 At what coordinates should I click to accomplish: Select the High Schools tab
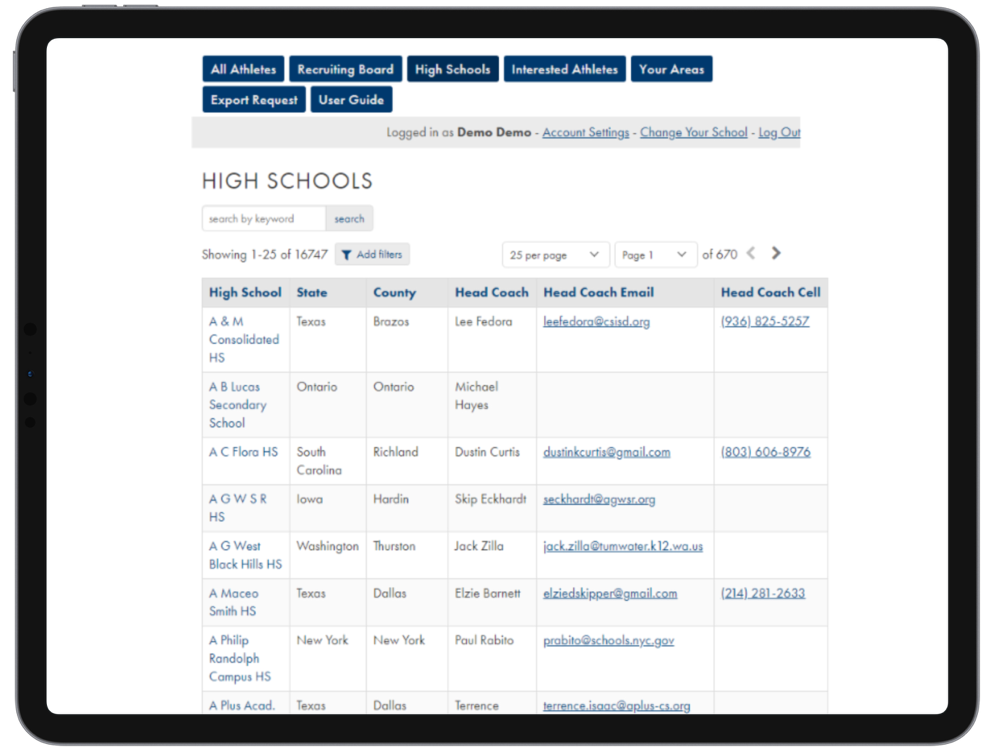(452, 69)
